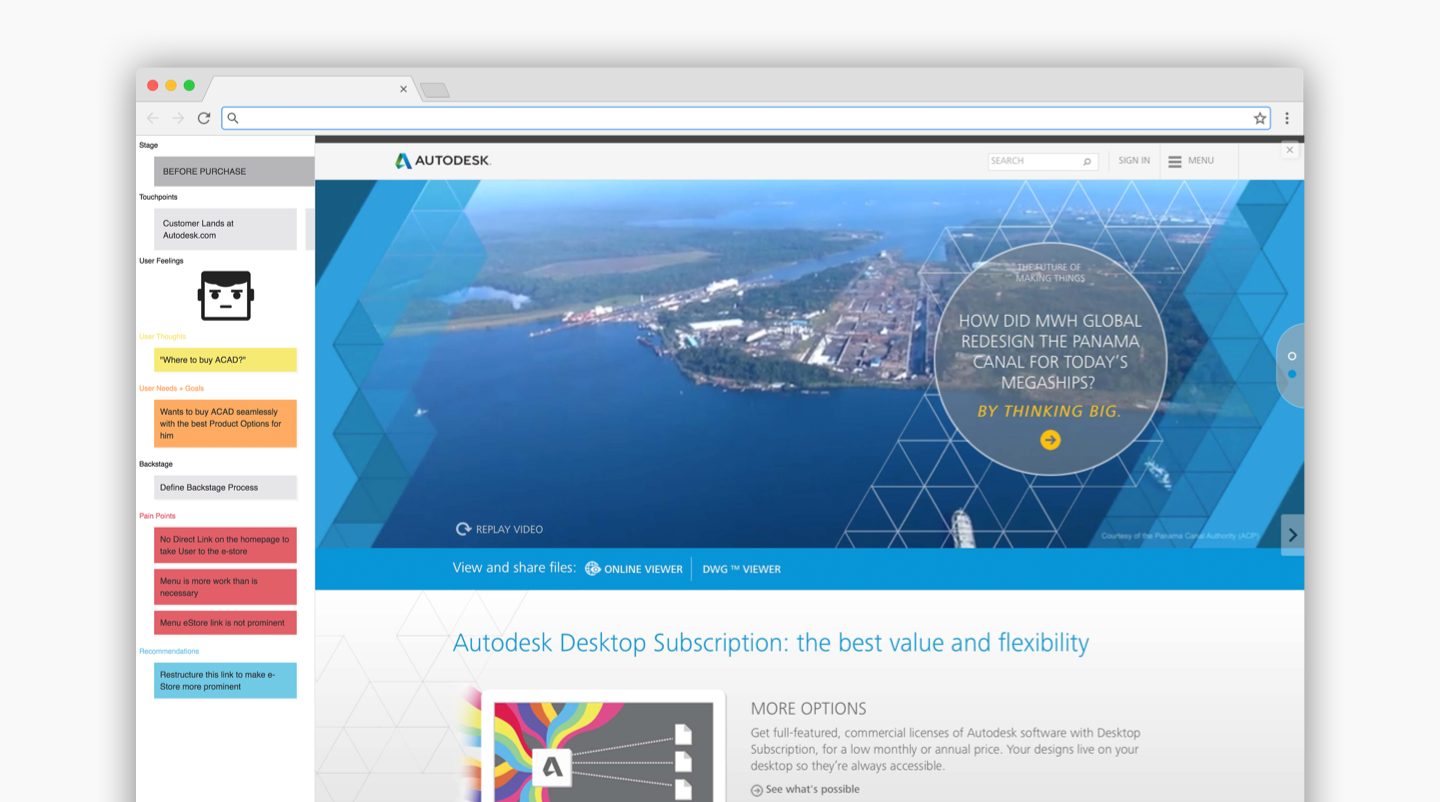This screenshot has height=802, width=1440.
Task: Open a new tab with the tab button
Action: tap(434, 90)
